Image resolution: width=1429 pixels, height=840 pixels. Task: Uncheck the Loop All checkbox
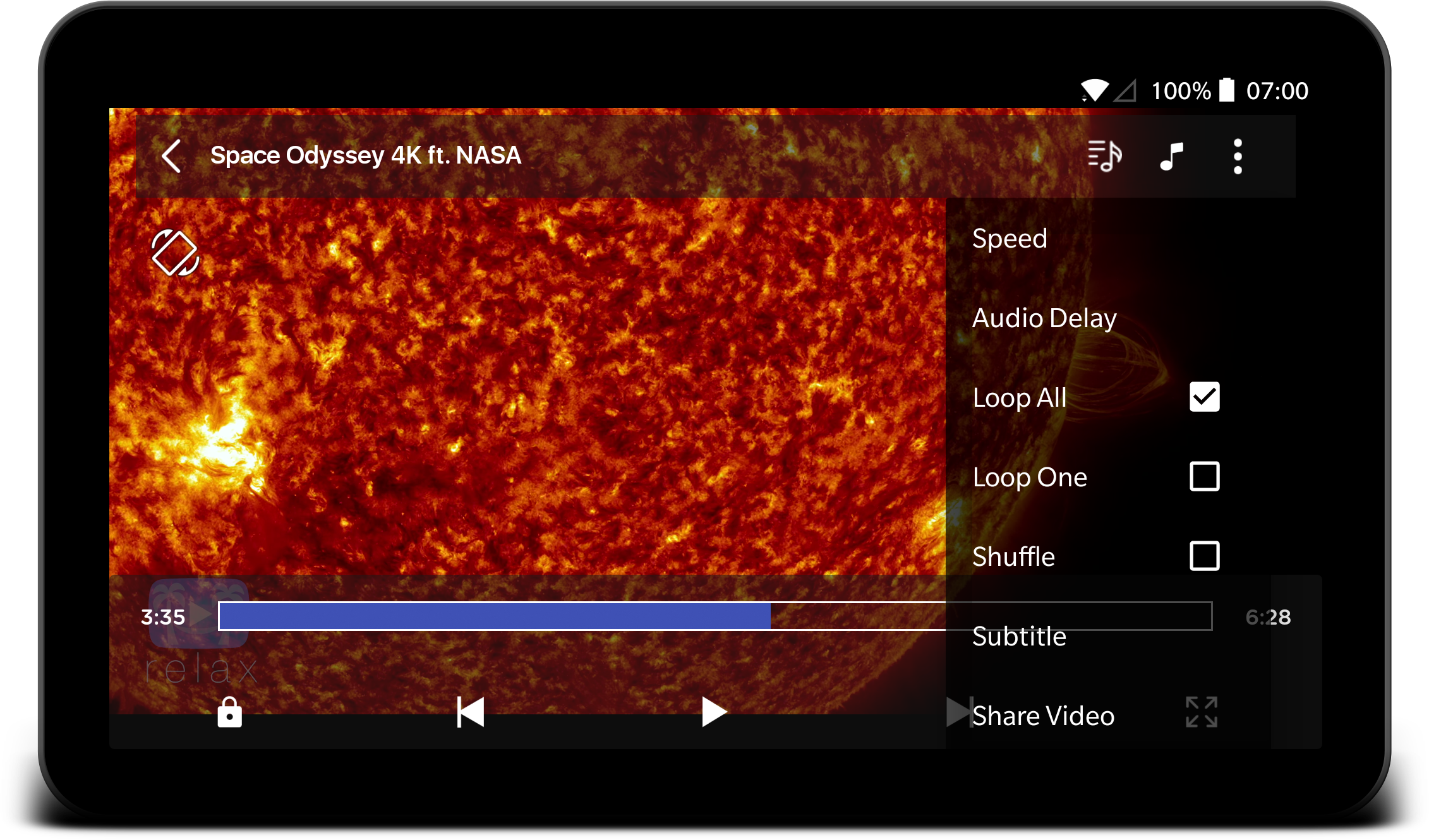tap(1204, 397)
